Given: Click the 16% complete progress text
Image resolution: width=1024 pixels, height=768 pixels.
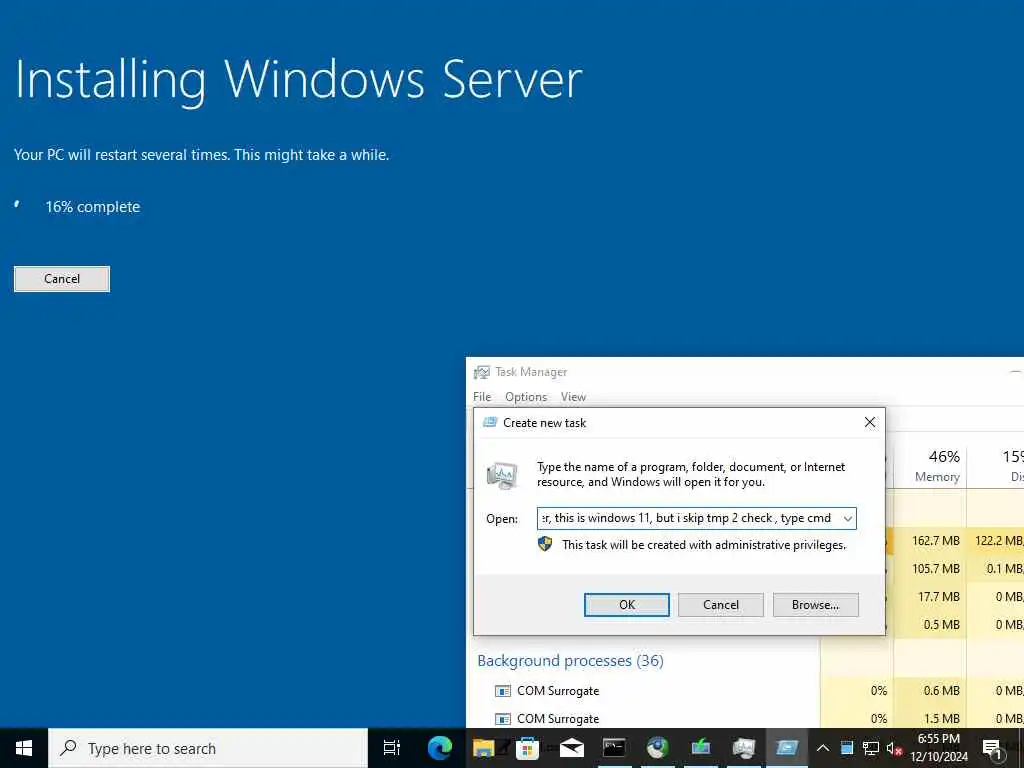Looking at the screenshot, I should pyautogui.click(x=93, y=207).
